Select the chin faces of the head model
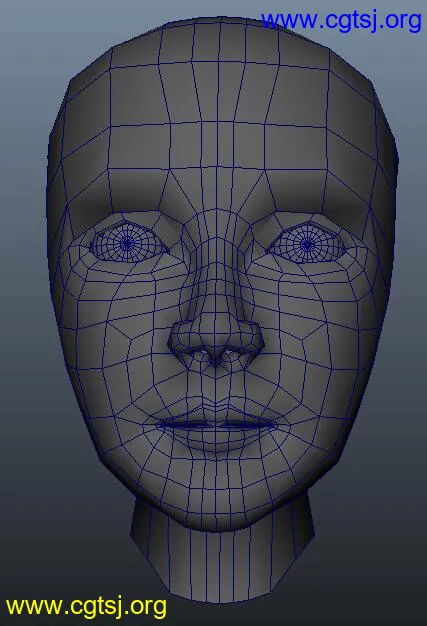 coord(216,489)
